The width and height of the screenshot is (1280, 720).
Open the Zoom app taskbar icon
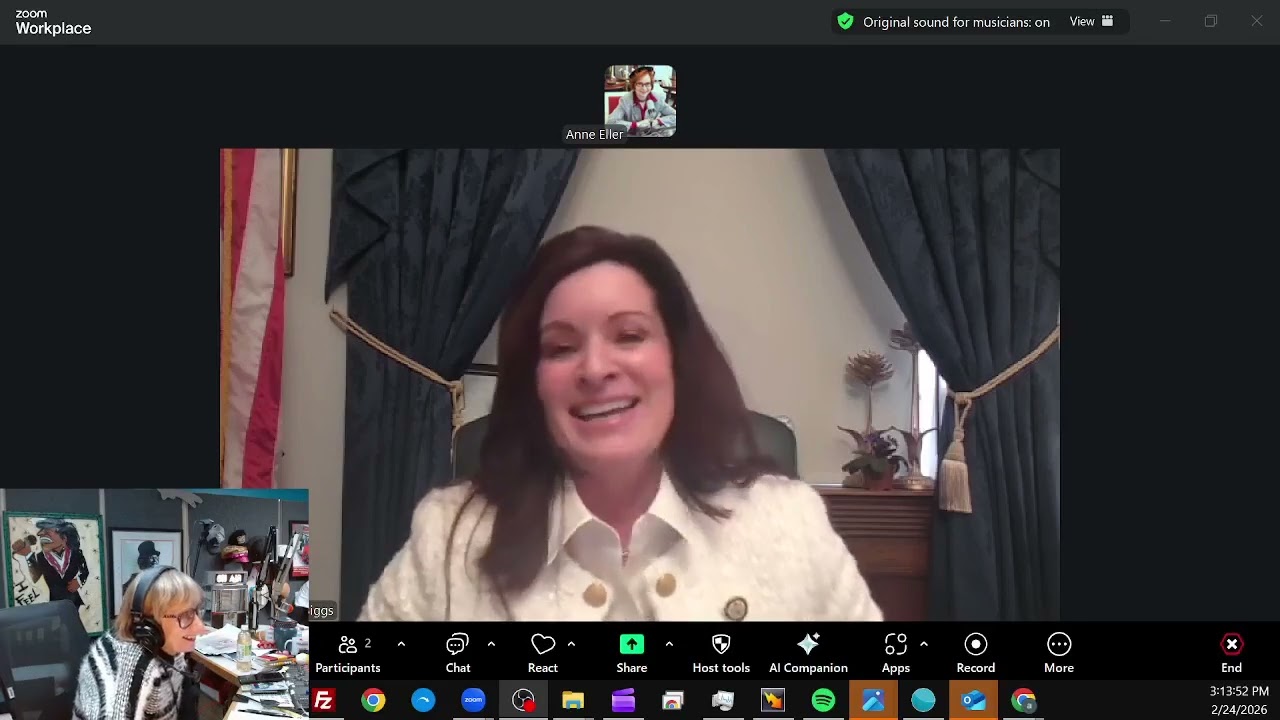473,700
